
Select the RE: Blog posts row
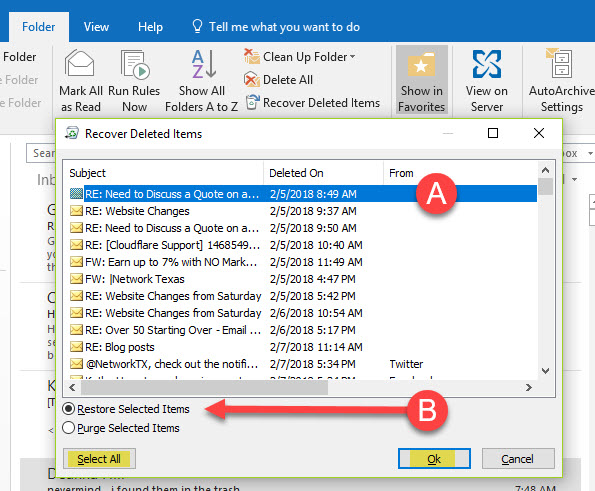pos(303,347)
